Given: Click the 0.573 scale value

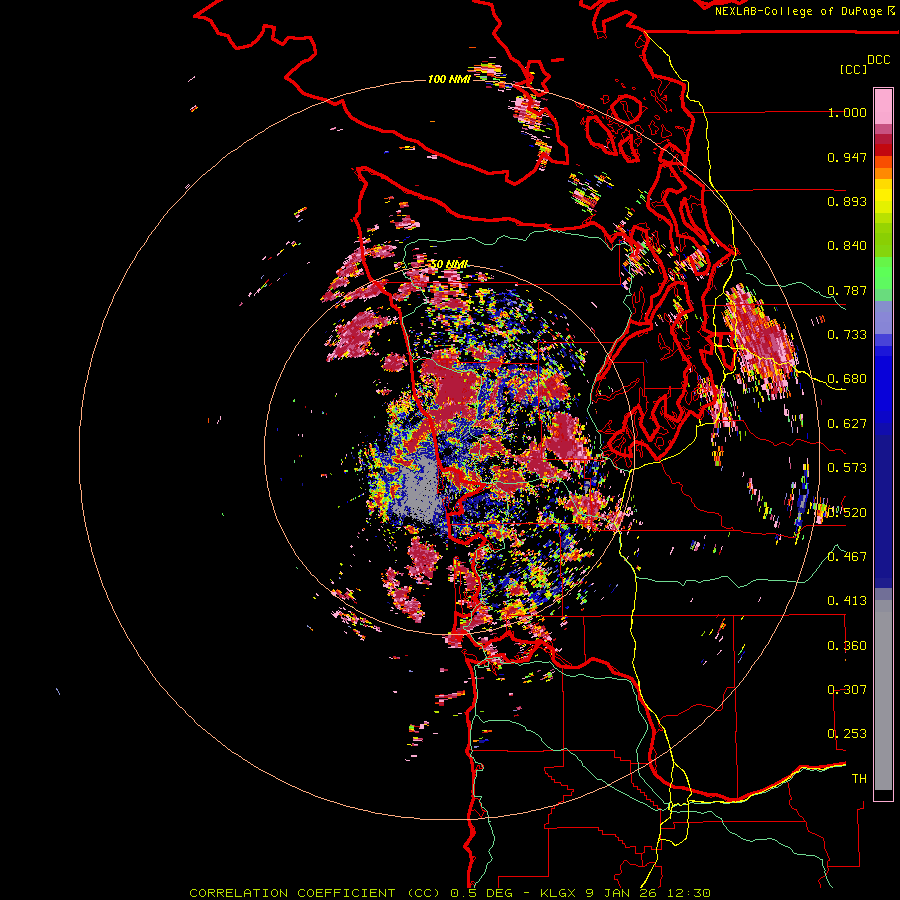Looking at the screenshot, I should tap(847, 468).
